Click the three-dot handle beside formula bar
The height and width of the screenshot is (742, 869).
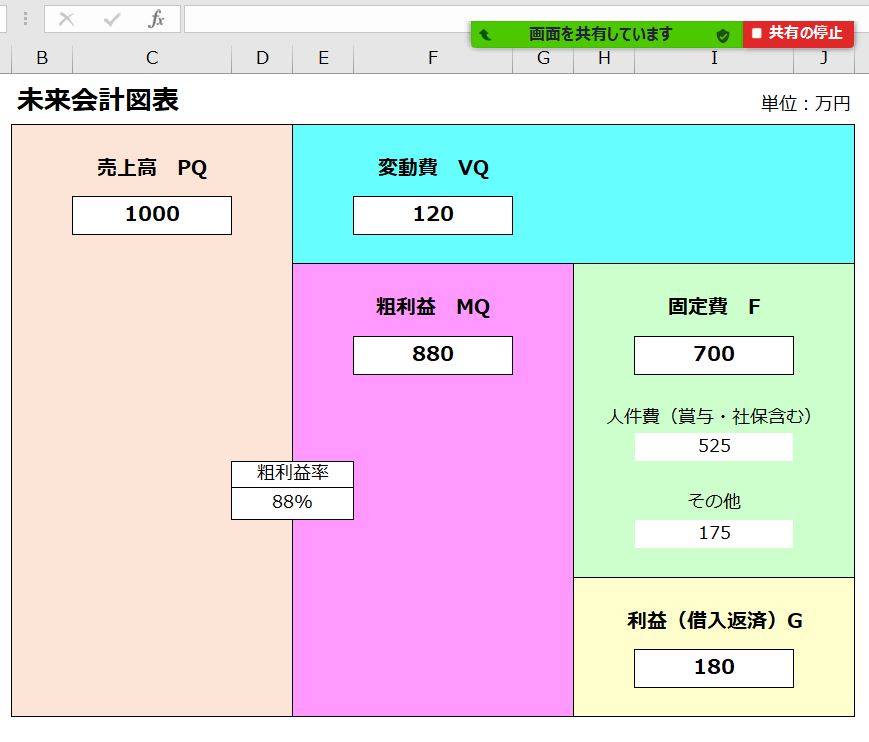pyautogui.click(x=25, y=19)
